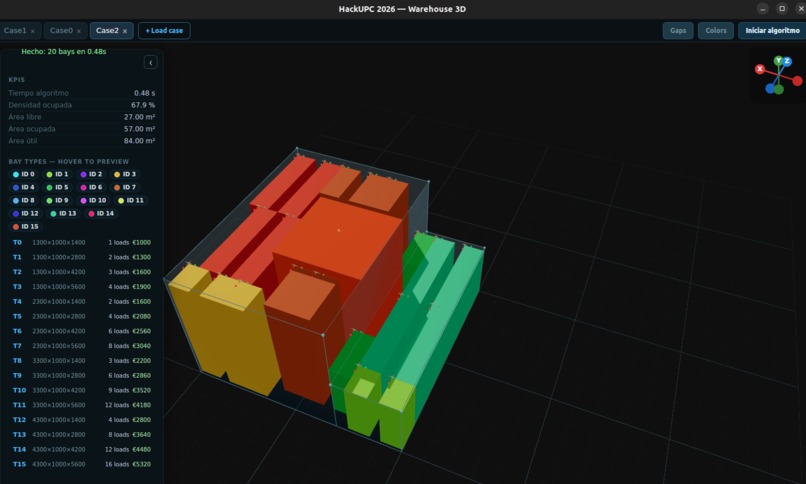The image size is (806, 484).
Task: Select the ID 14 bay type chip
Action: [101, 213]
